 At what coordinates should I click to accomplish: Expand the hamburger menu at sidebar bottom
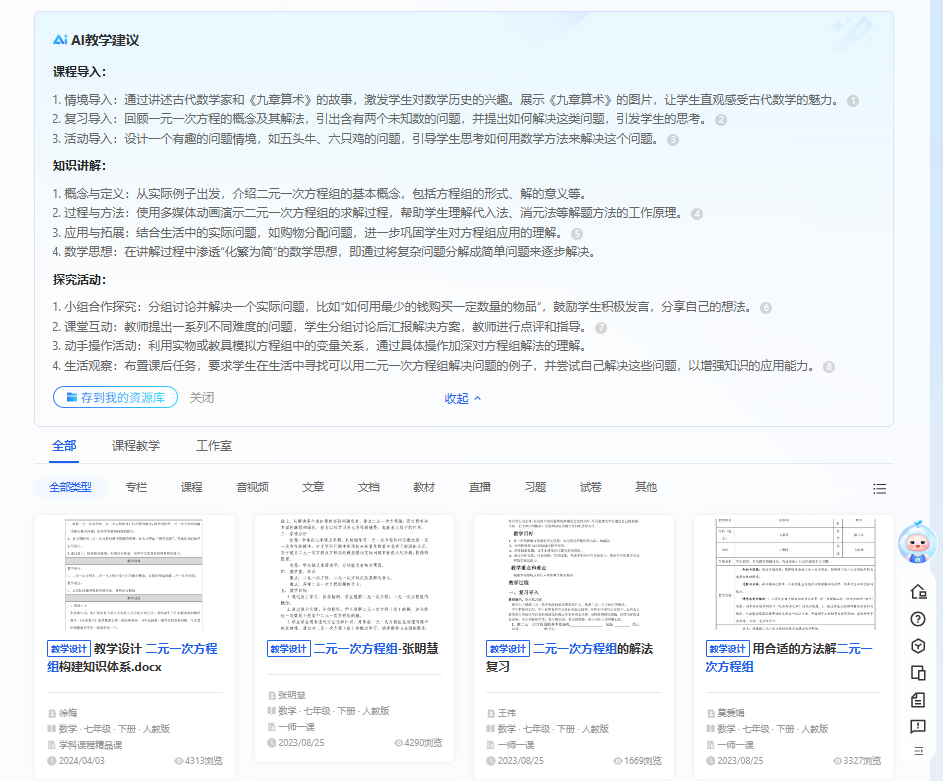click(917, 753)
